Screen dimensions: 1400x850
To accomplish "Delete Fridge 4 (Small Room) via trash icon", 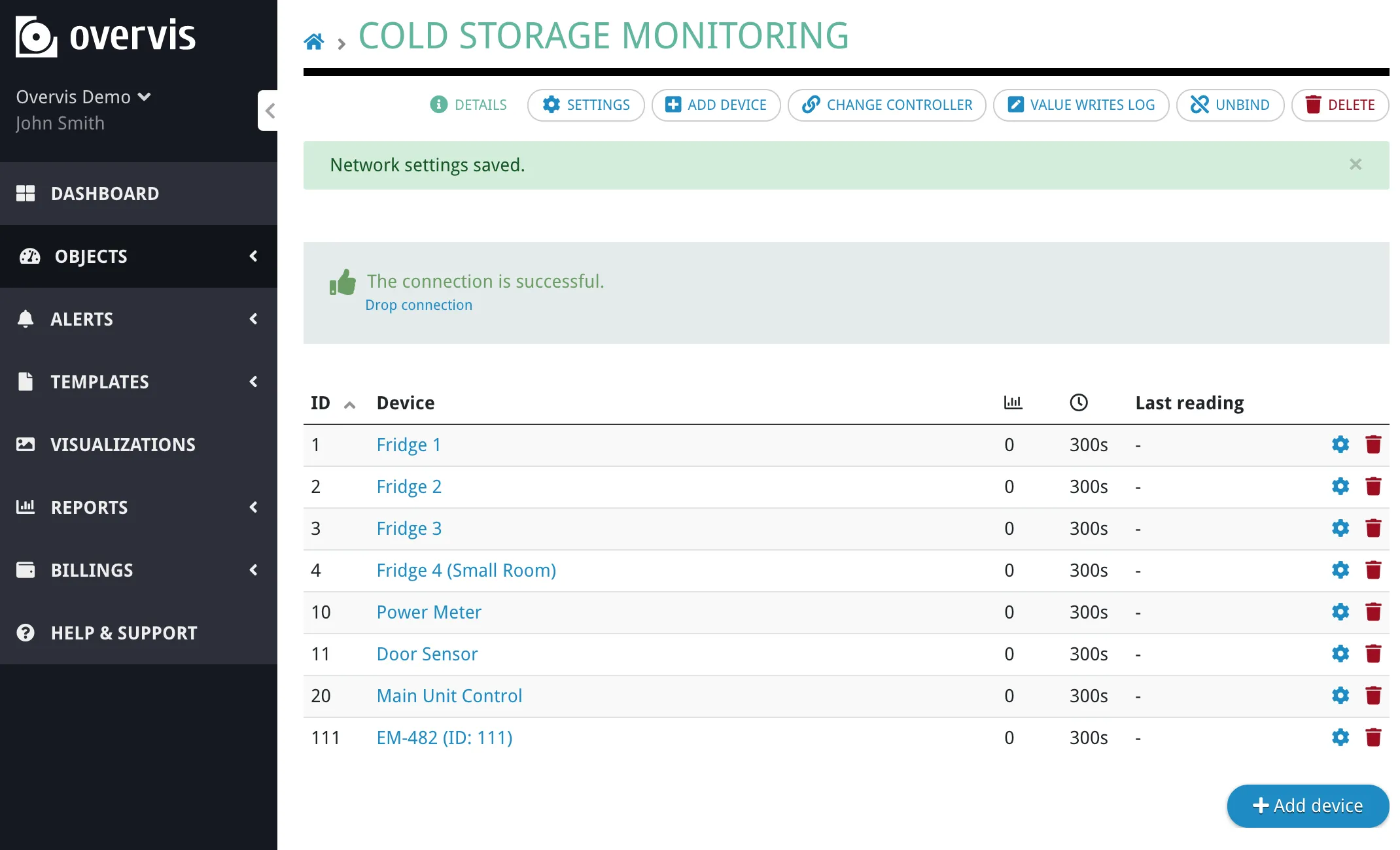I will 1373,570.
